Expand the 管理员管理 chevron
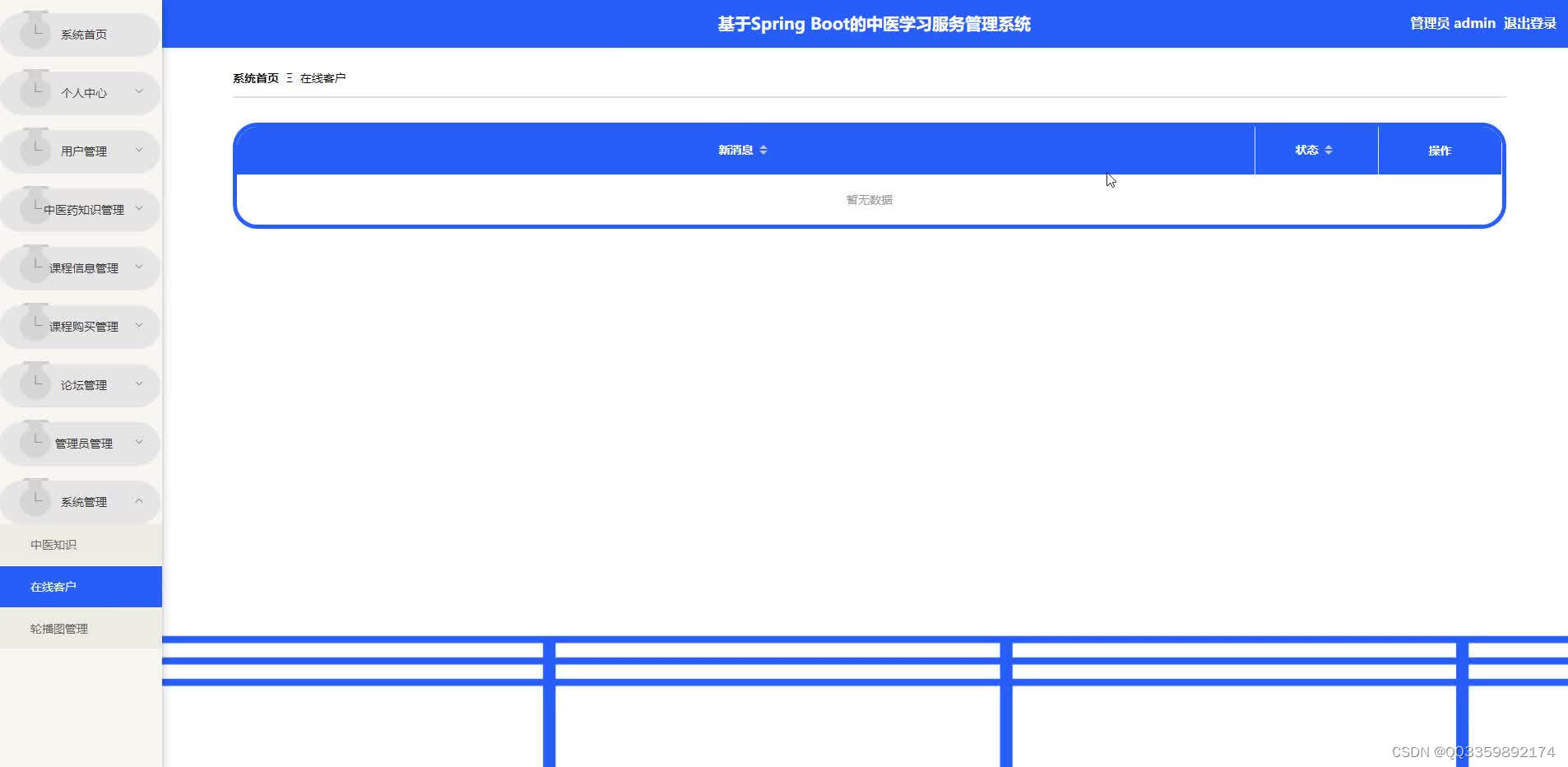This screenshot has height=767, width=1568. click(x=139, y=442)
